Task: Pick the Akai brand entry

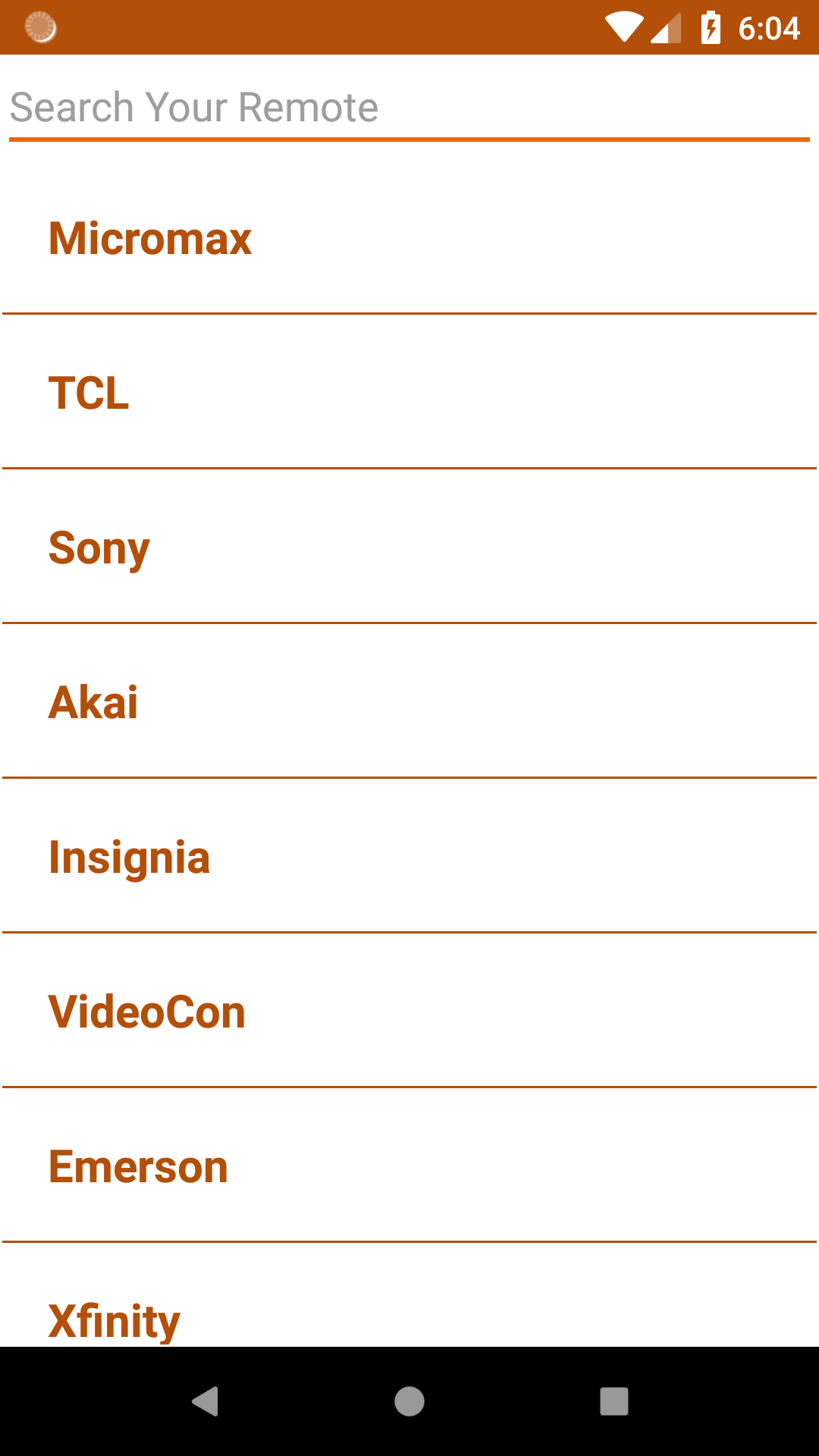Action: [x=93, y=702]
